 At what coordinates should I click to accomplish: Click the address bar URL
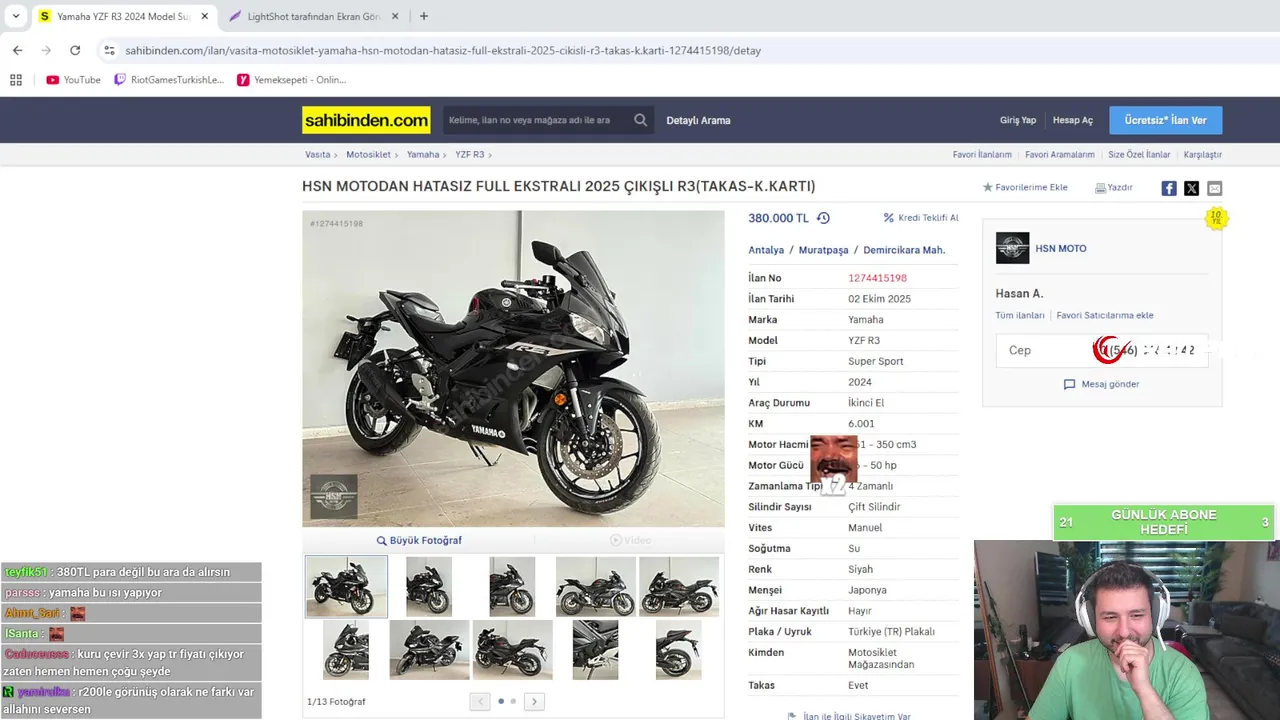tap(443, 50)
